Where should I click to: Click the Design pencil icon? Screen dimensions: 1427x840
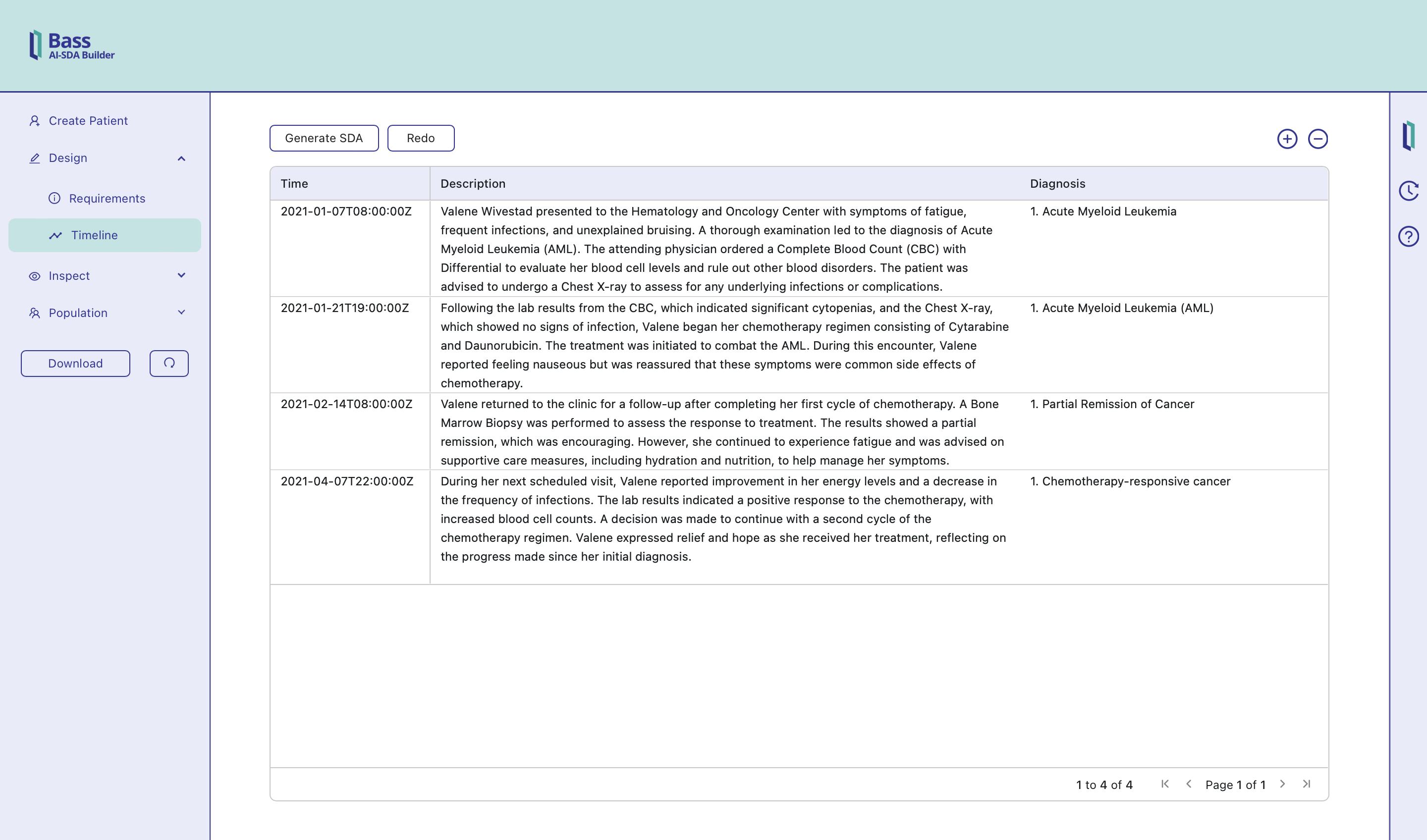pos(35,158)
